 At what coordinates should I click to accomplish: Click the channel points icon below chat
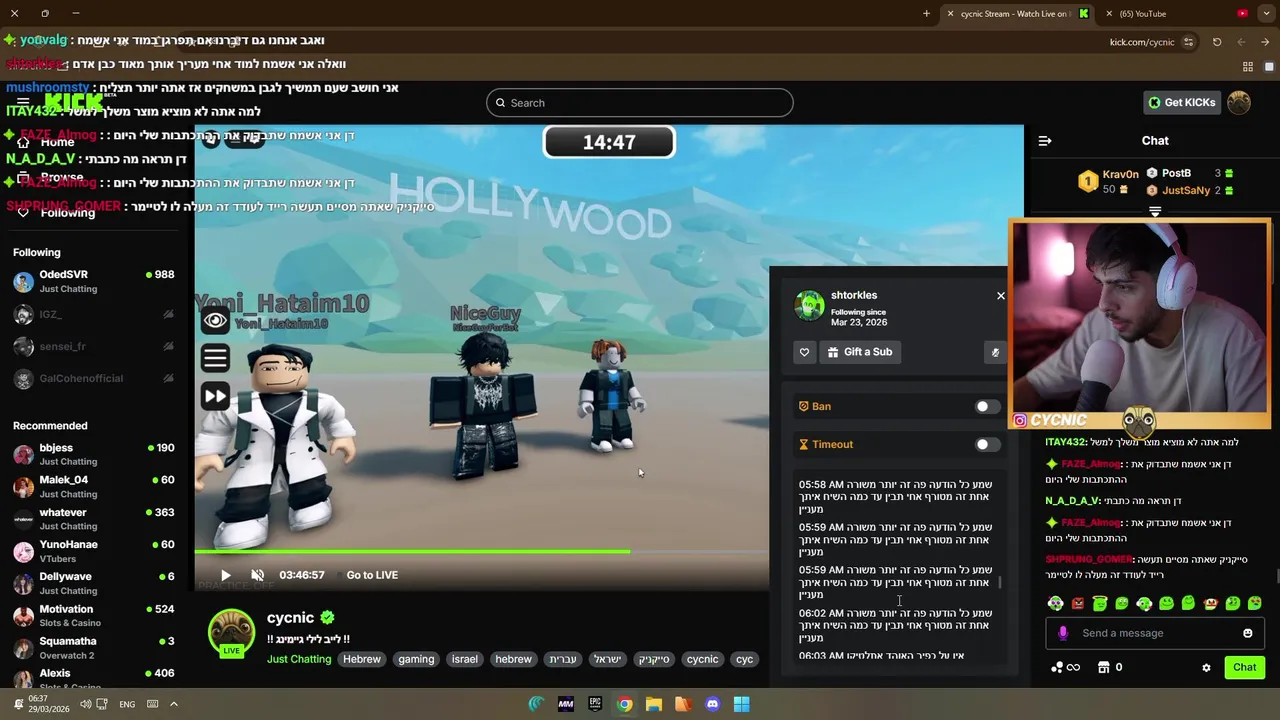point(1058,667)
